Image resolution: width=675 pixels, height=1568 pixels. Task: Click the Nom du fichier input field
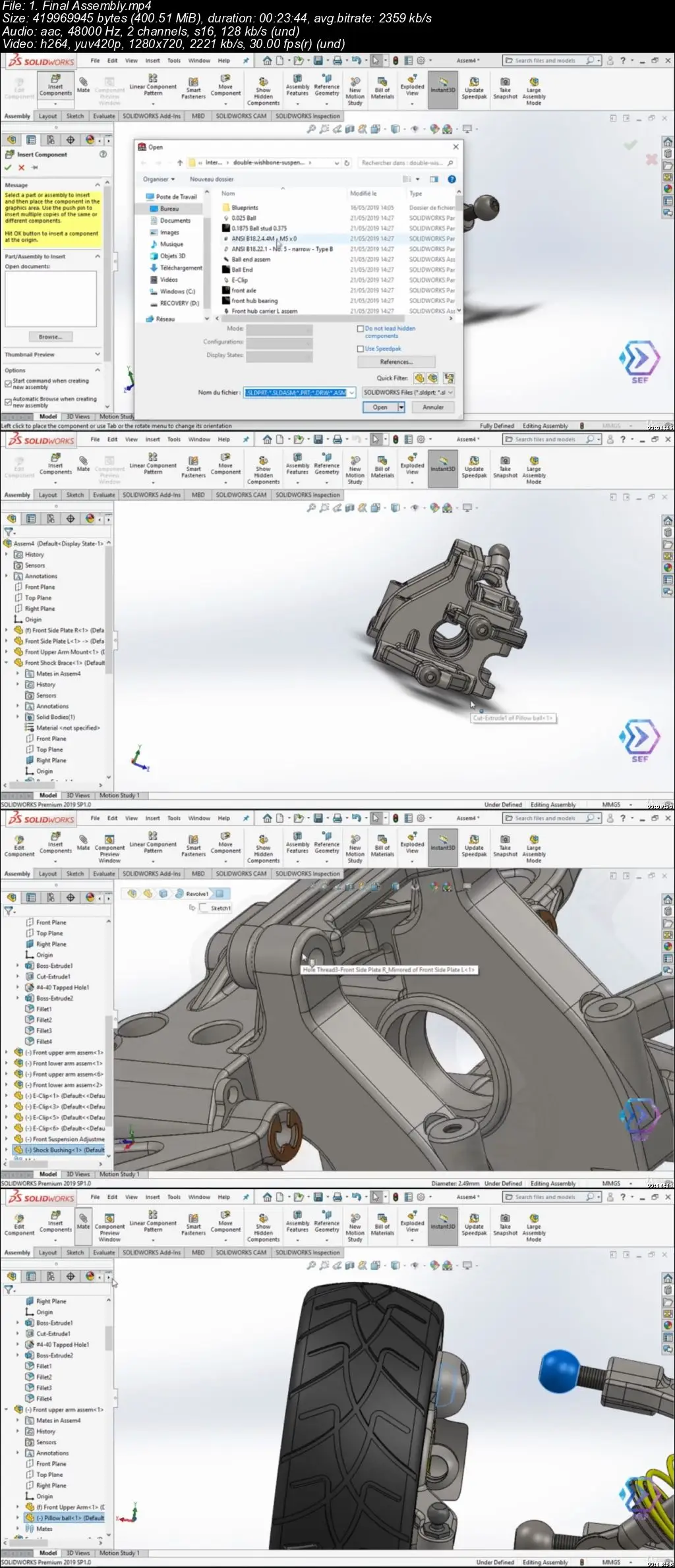tap(295, 393)
